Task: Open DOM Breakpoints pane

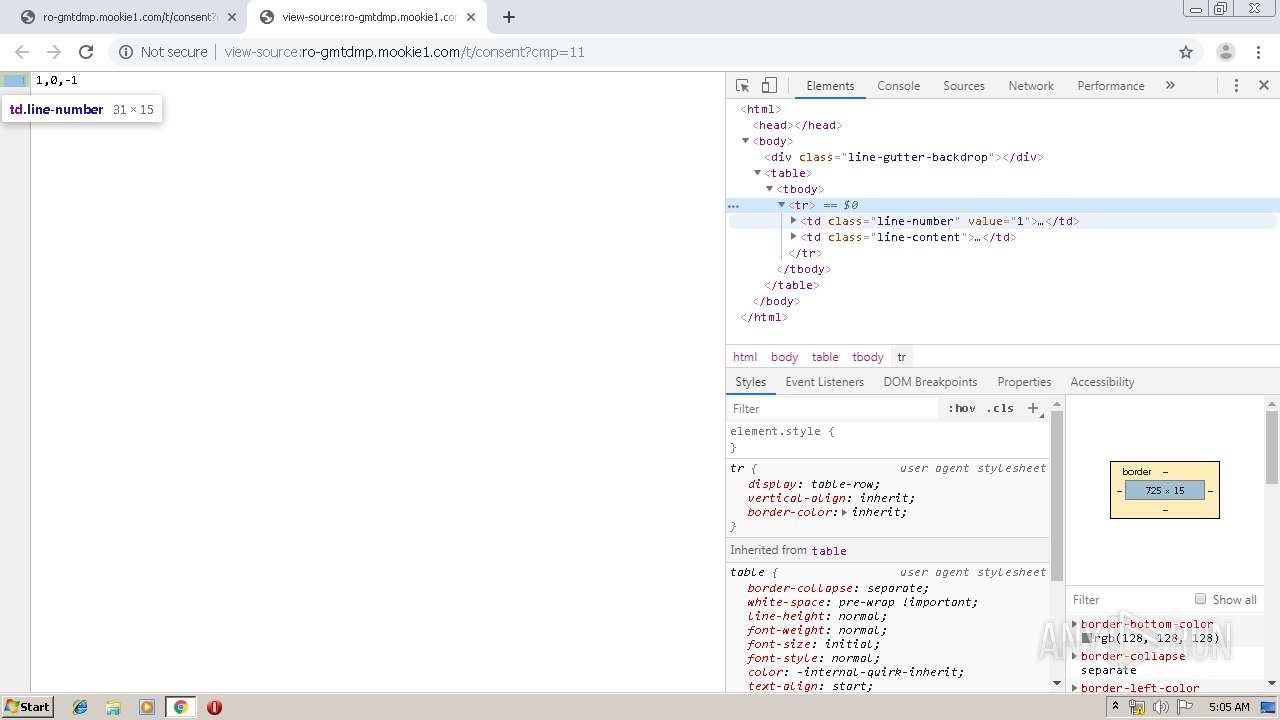Action: pos(930,382)
